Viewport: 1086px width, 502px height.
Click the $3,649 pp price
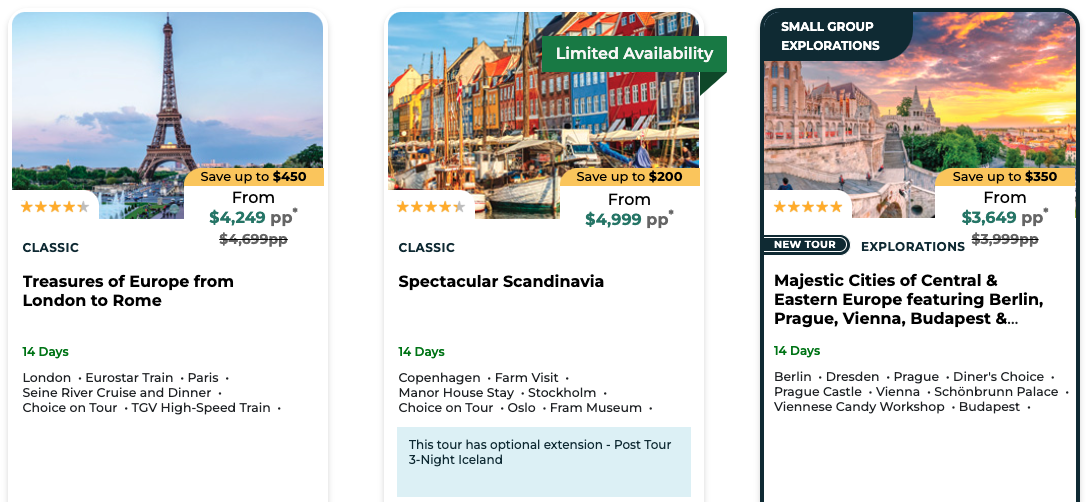click(1003, 217)
